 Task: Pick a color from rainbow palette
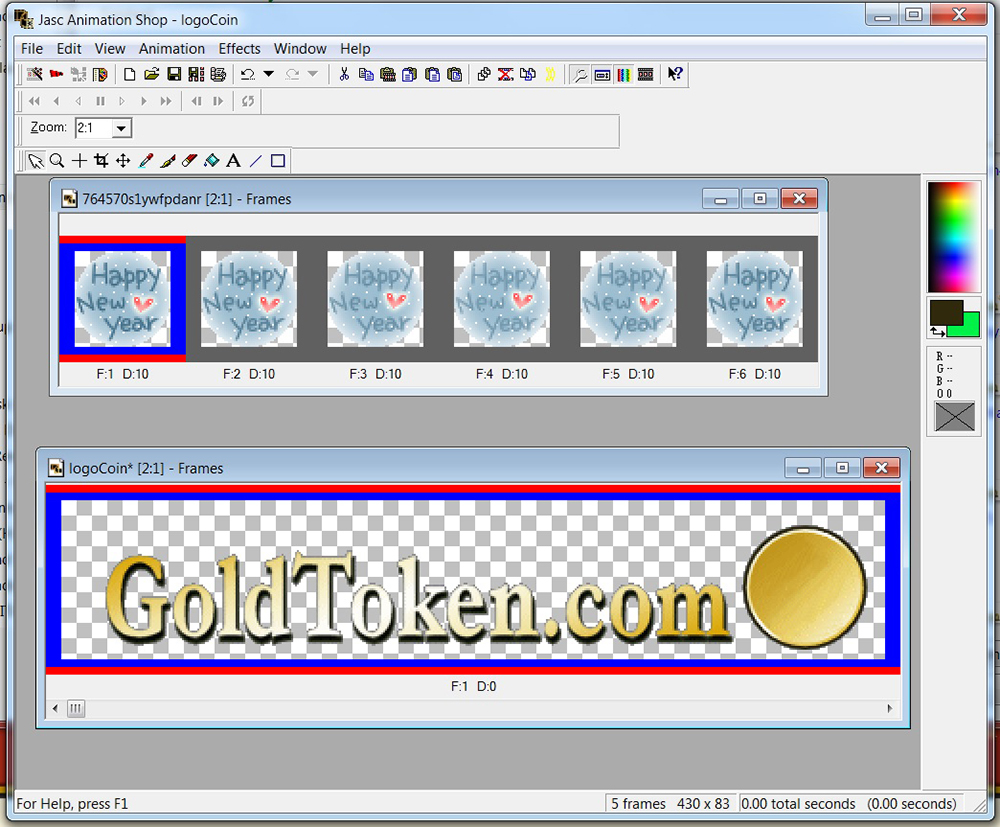tap(953, 236)
